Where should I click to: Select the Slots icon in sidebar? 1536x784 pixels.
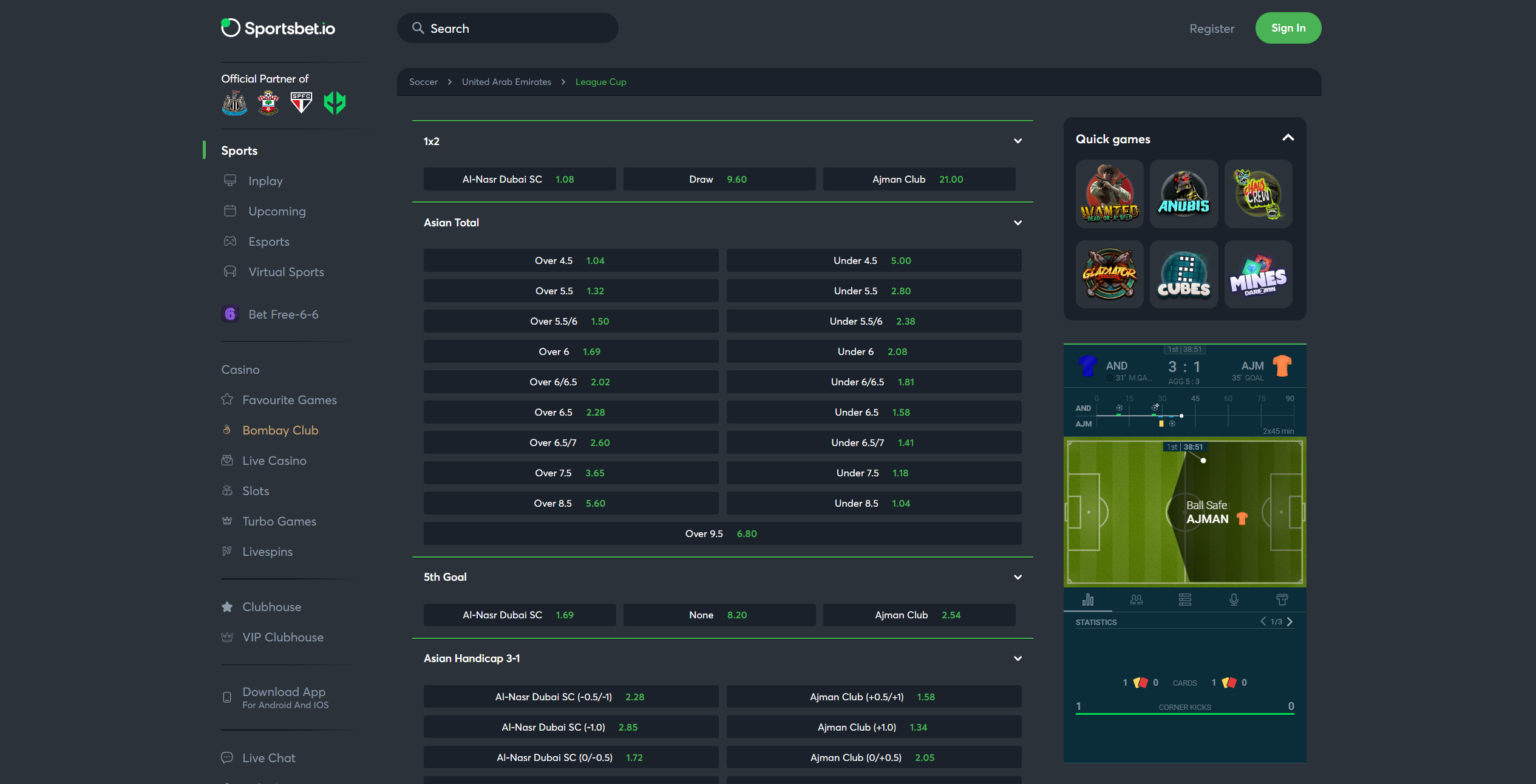(x=227, y=491)
